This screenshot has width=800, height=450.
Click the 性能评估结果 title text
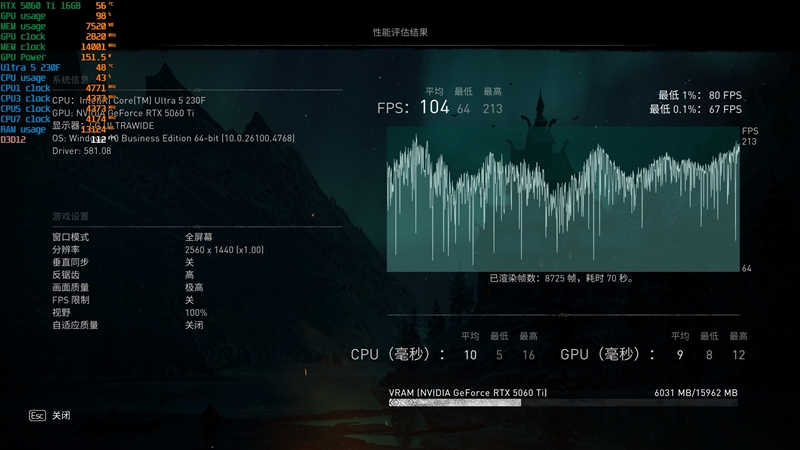[400, 32]
